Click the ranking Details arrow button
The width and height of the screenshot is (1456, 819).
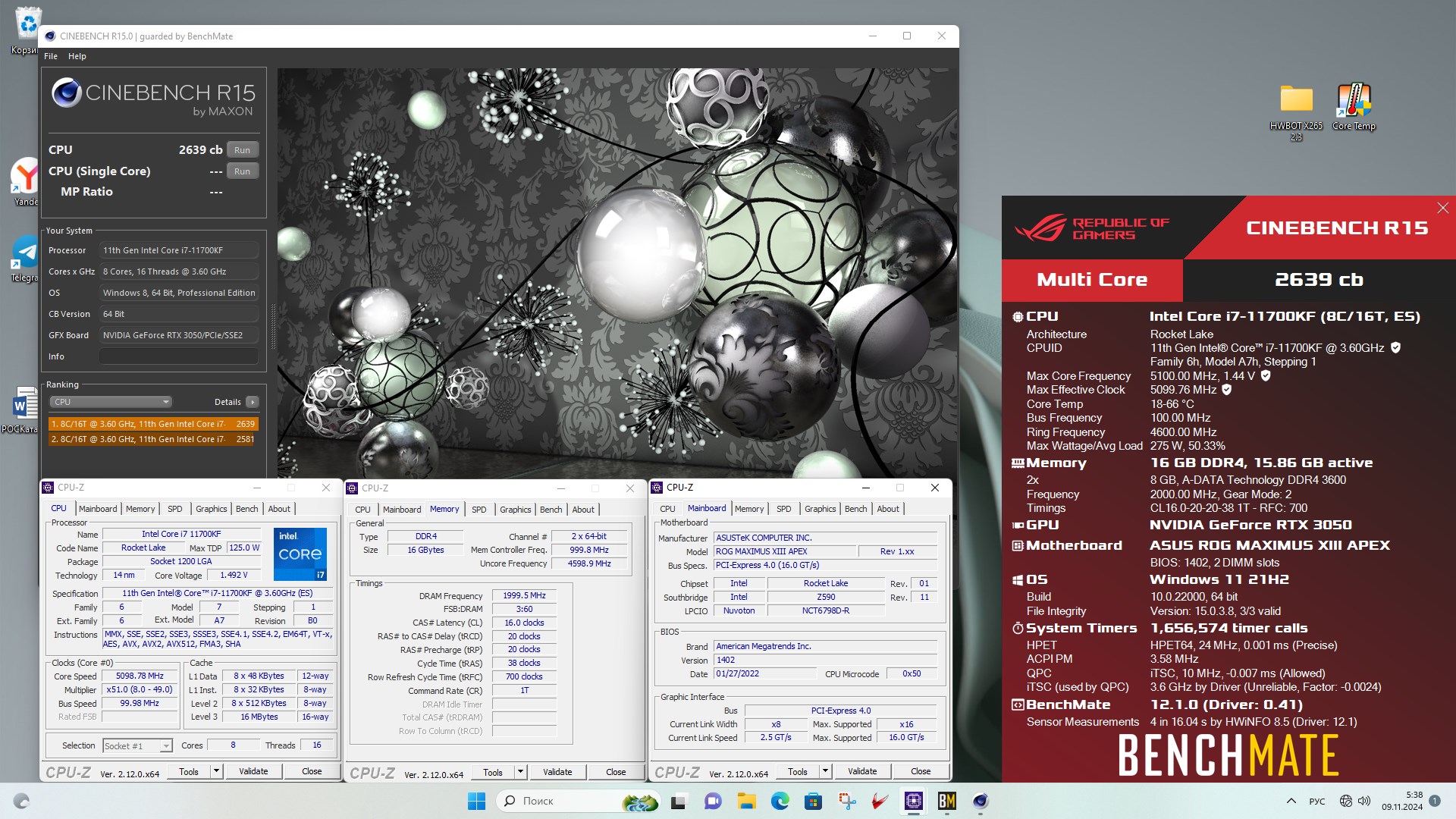click(x=253, y=402)
